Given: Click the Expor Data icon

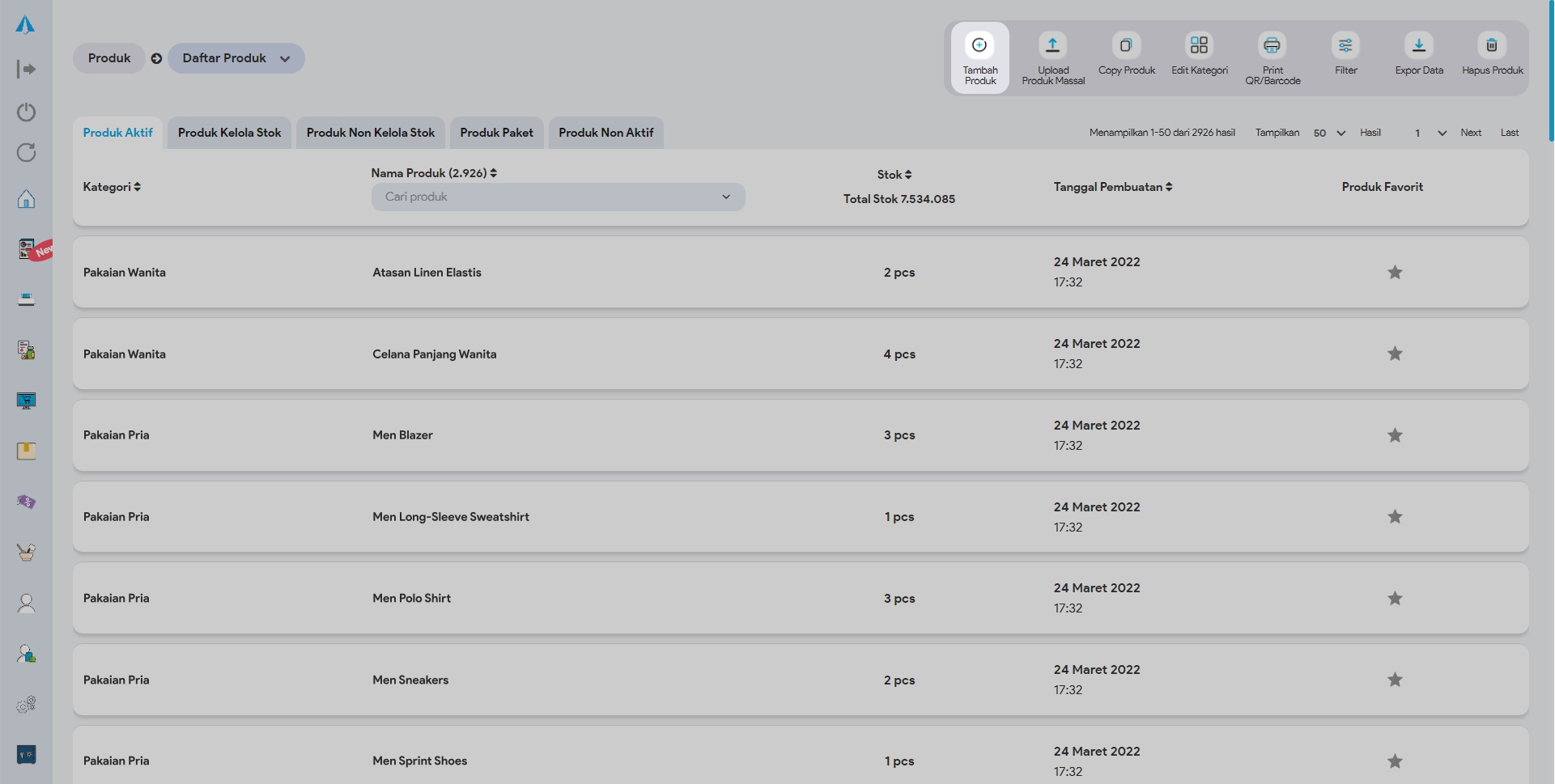Looking at the screenshot, I should [x=1418, y=45].
